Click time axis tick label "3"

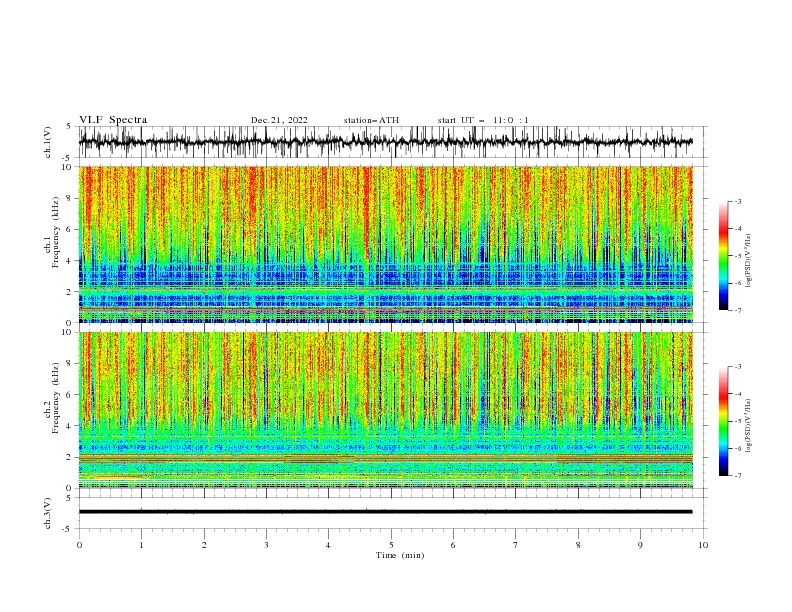(x=266, y=545)
